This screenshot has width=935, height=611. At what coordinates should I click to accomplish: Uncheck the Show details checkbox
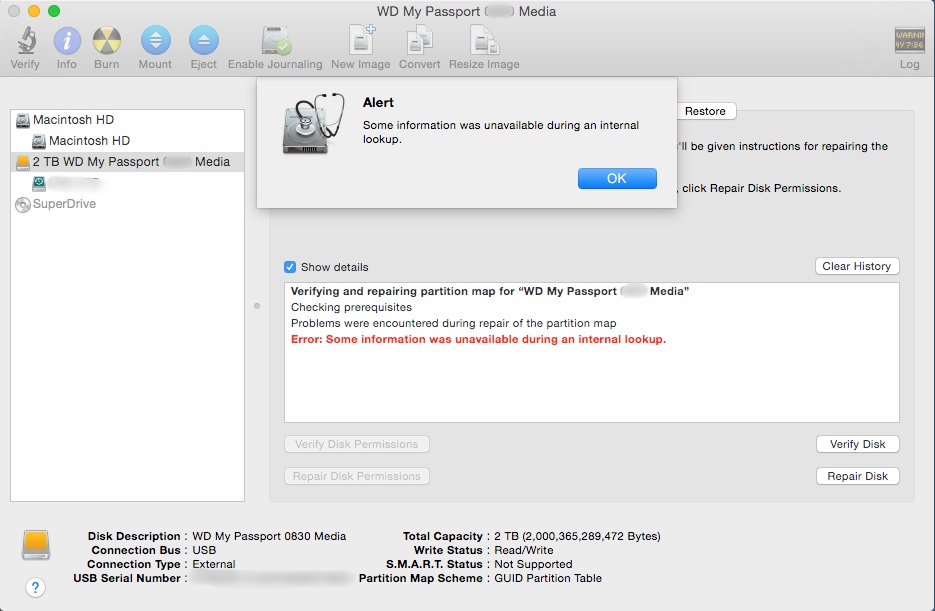pos(290,267)
